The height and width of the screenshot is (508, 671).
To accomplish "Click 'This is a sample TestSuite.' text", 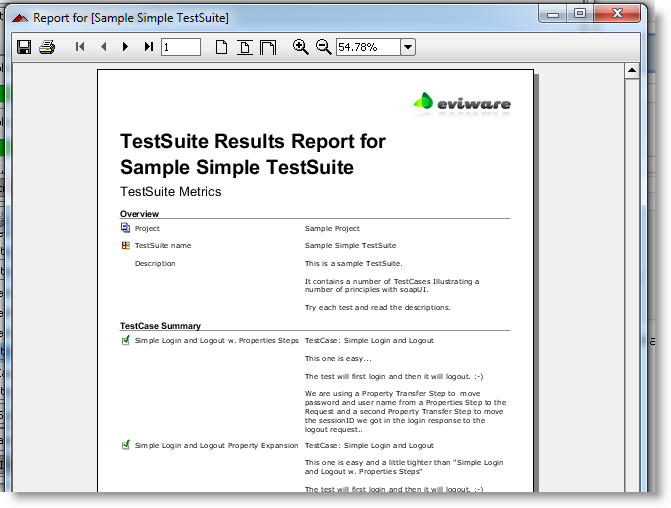I will 353,263.
